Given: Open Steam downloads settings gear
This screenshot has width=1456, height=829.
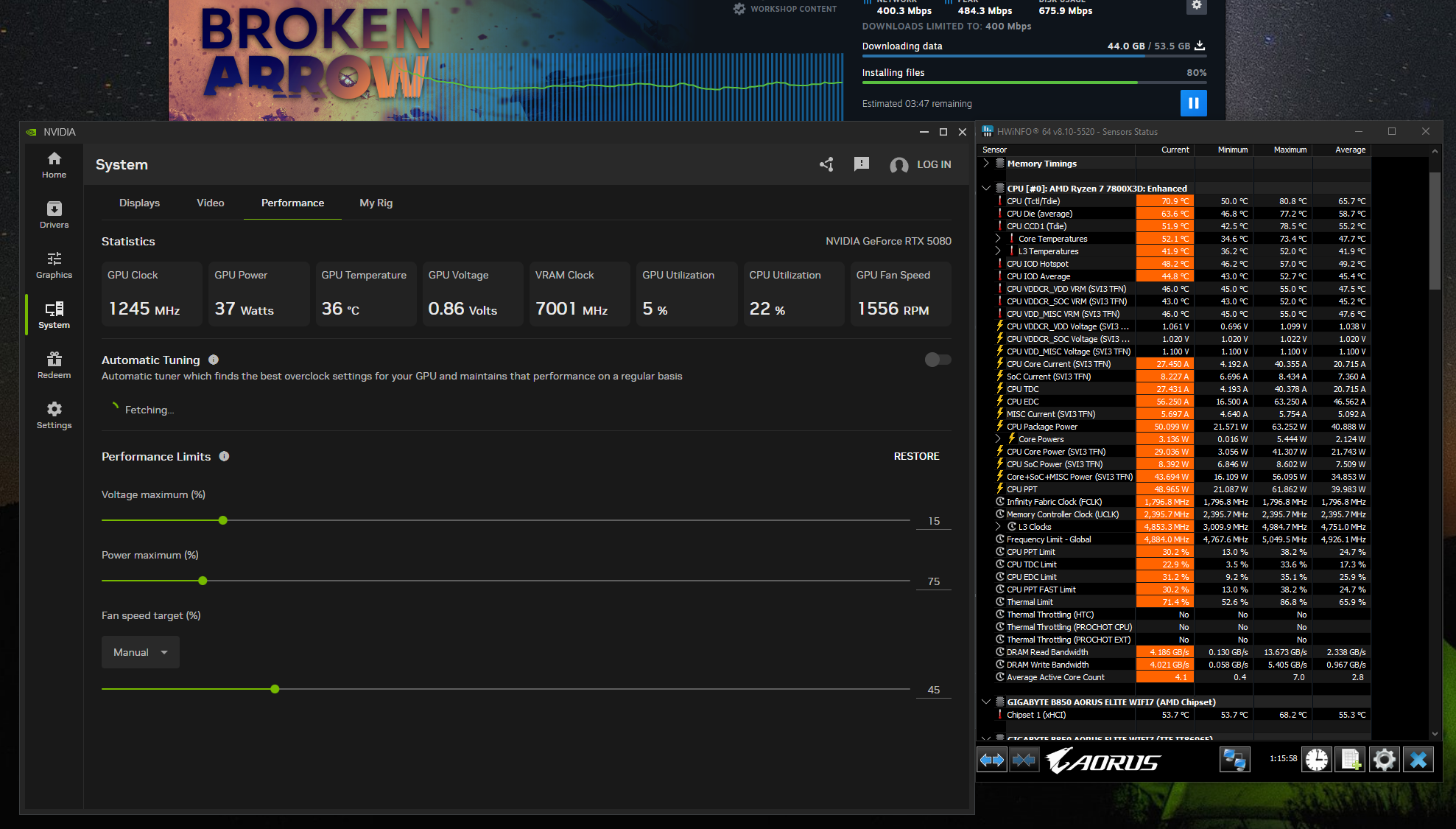Looking at the screenshot, I should [x=1197, y=6].
